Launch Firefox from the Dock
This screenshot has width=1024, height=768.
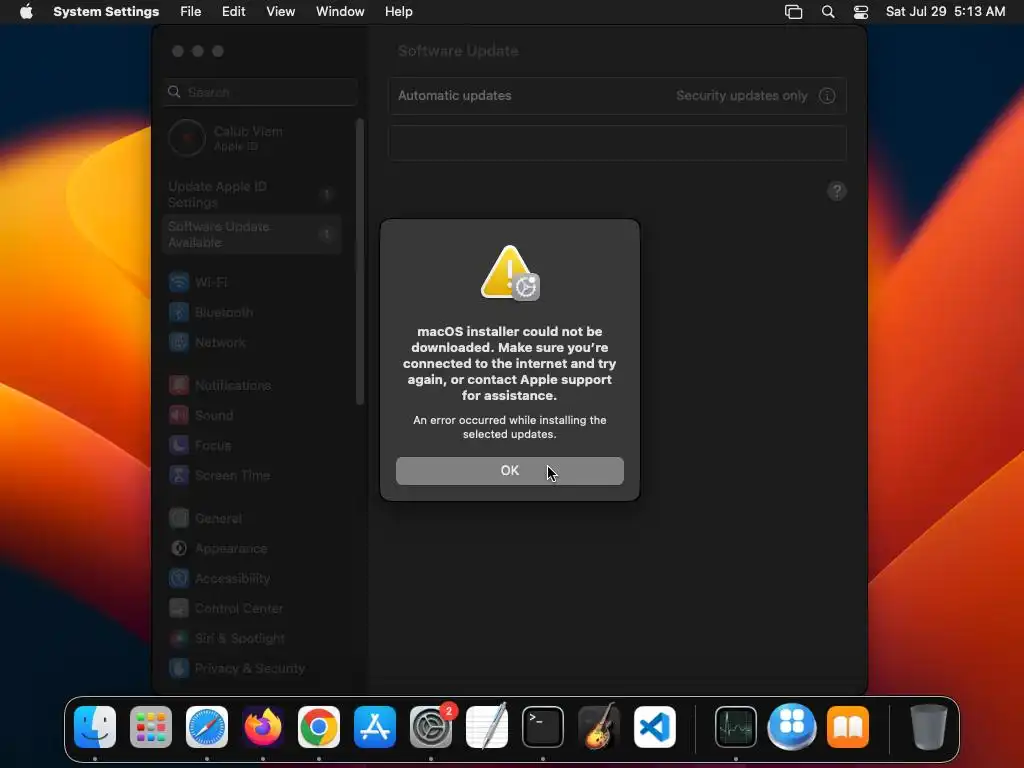tap(263, 727)
